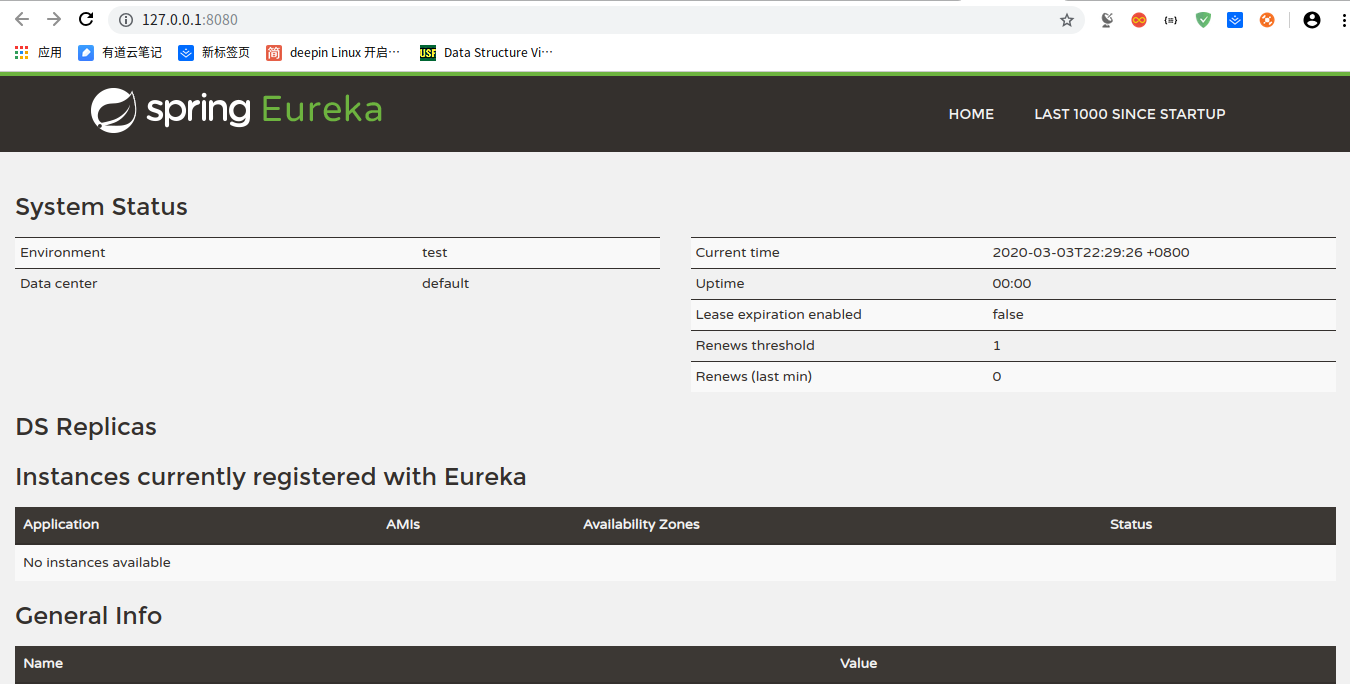The height and width of the screenshot is (684, 1350).
Task: Click the Current time label
Action: [738, 253]
